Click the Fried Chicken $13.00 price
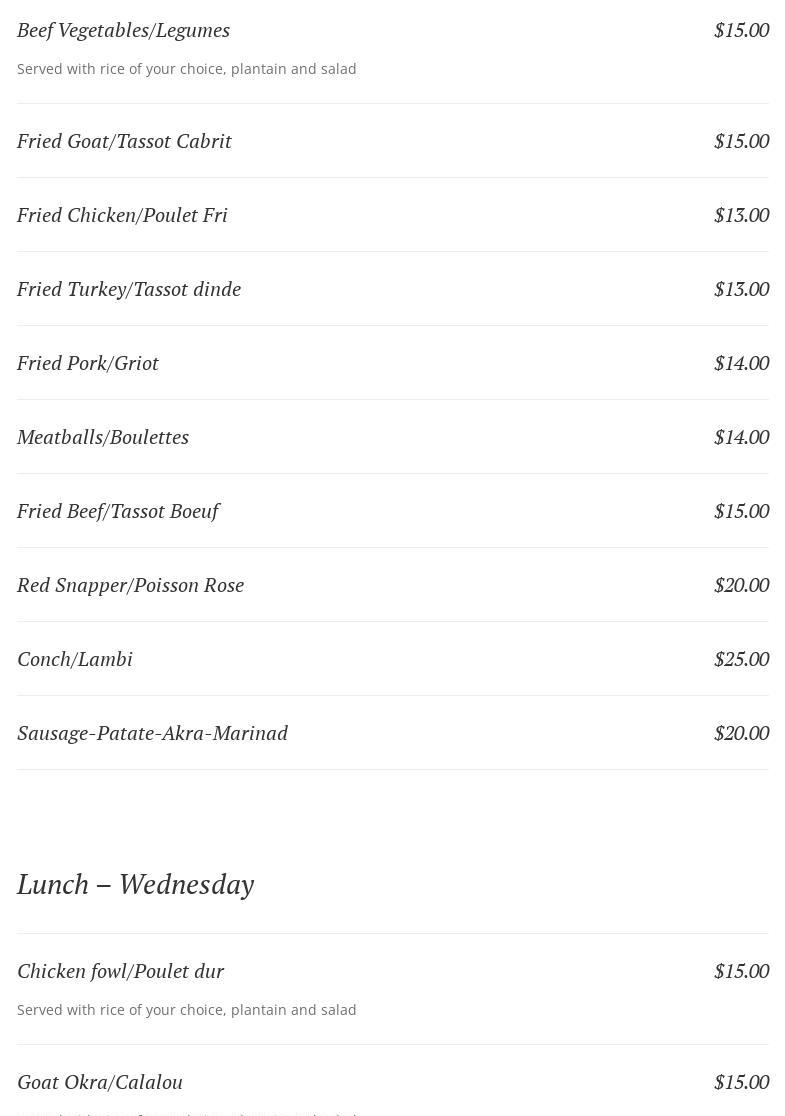The image size is (785, 1116). tap(741, 215)
